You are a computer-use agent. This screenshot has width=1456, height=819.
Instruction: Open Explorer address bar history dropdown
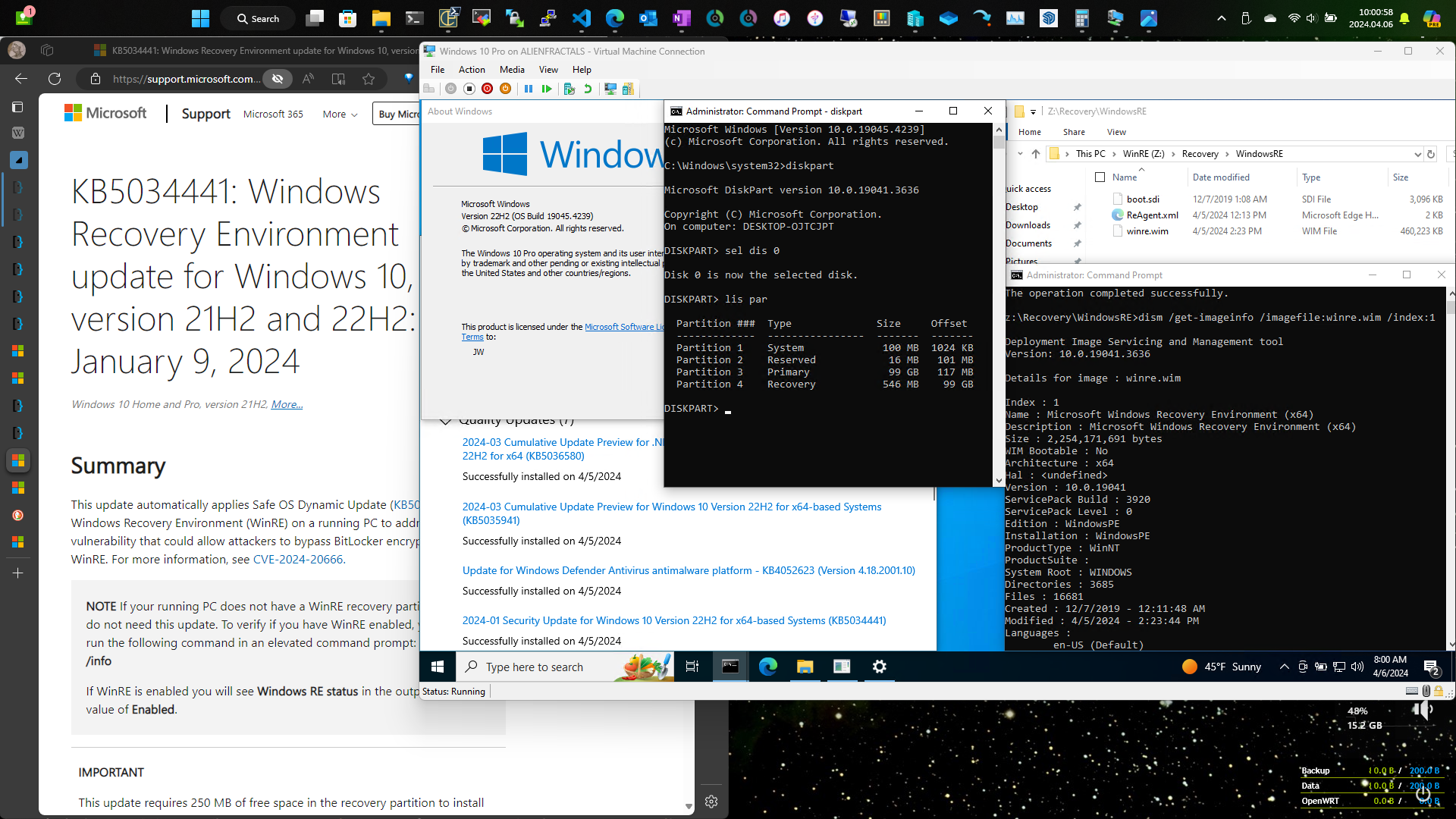pyautogui.click(x=1417, y=154)
